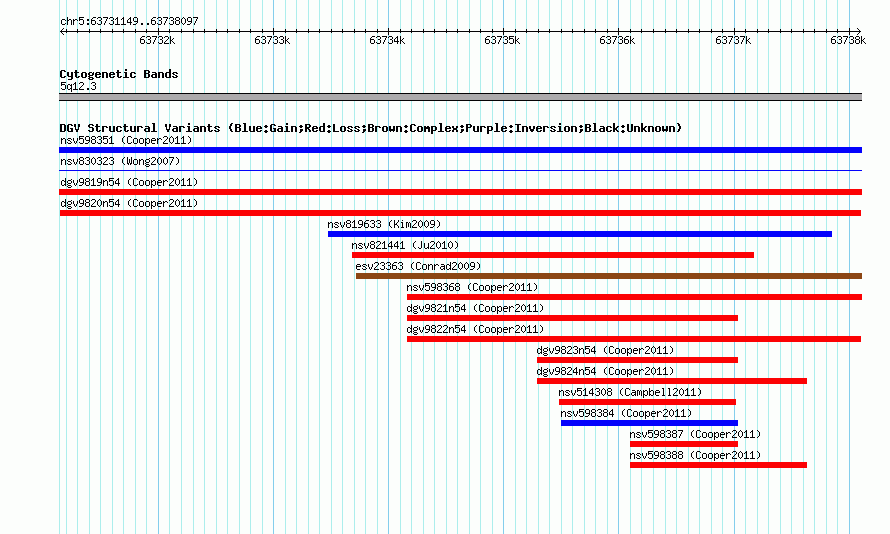Select the red dgv9822n54 loss bar
Viewport: 890px width, 534px height.
coord(634,339)
